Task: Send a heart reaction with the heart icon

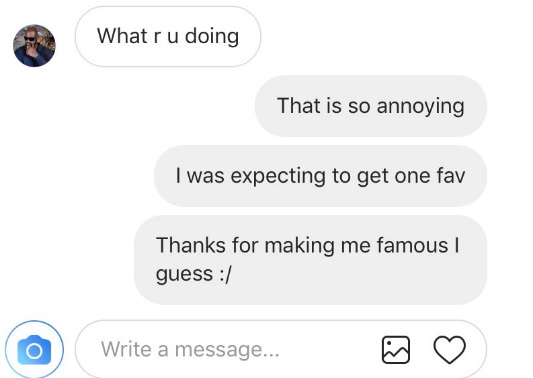Action: 449,350
